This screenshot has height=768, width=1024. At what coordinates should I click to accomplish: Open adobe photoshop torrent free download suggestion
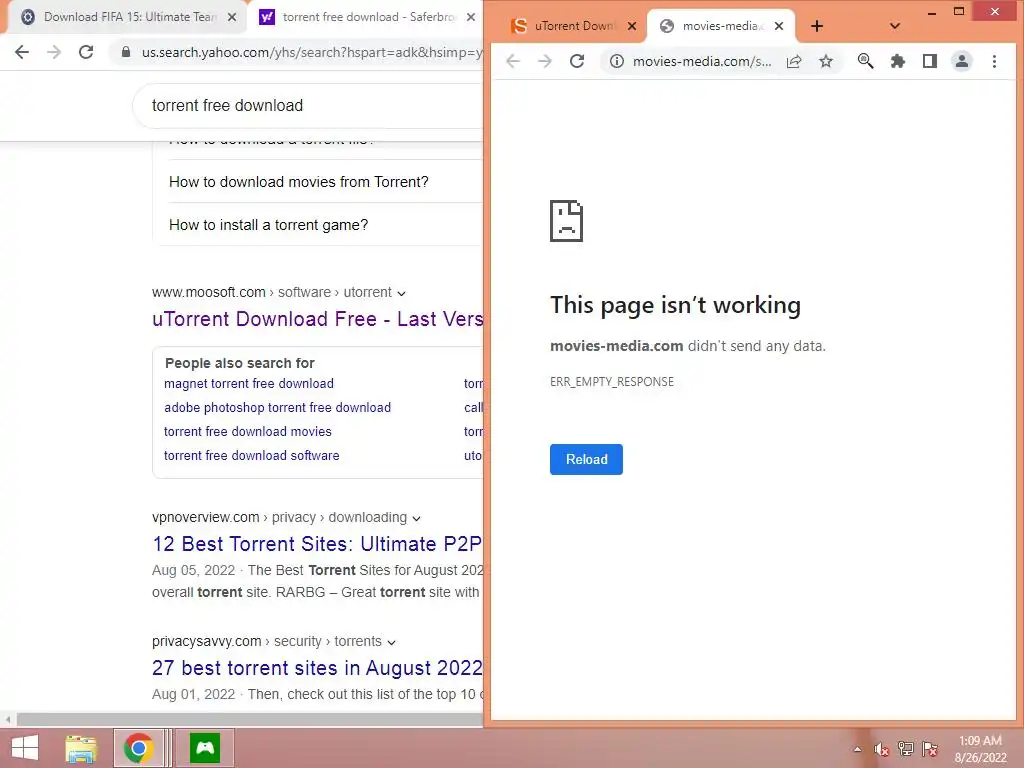point(277,408)
